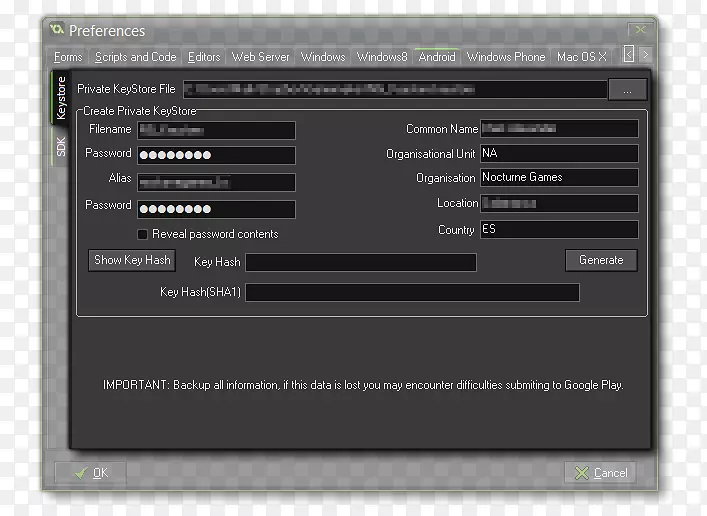Focus the Country text field
Image resolution: width=707 pixels, height=516 pixels.
point(558,230)
